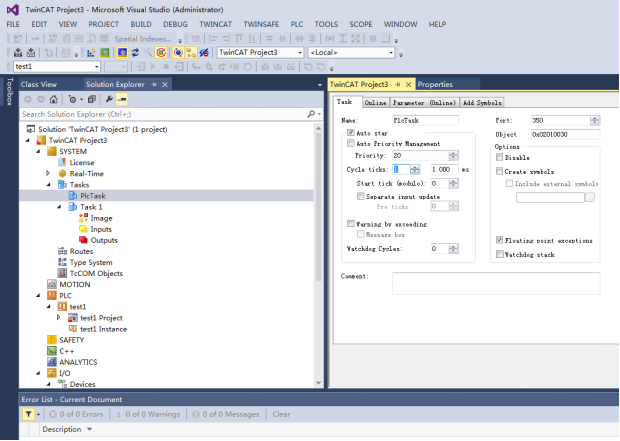Click the first load-project icon in TwinCAT toolbar
This screenshot has height=441, width=620.
(18, 53)
